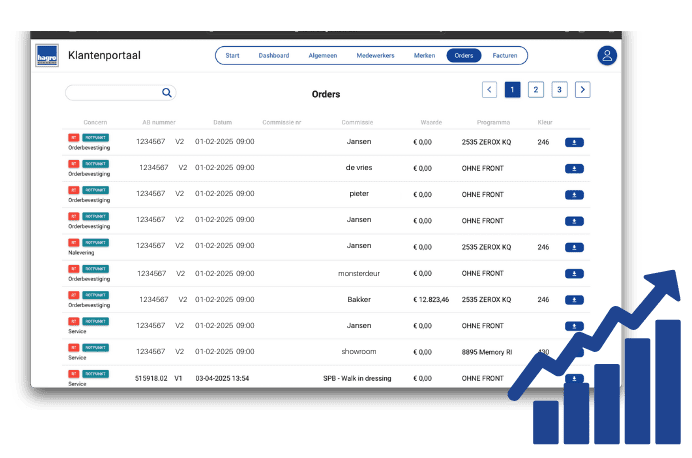The height and width of the screenshot is (458, 692).
Task: Click the teal badge in the pieter row
Action: click(95, 190)
